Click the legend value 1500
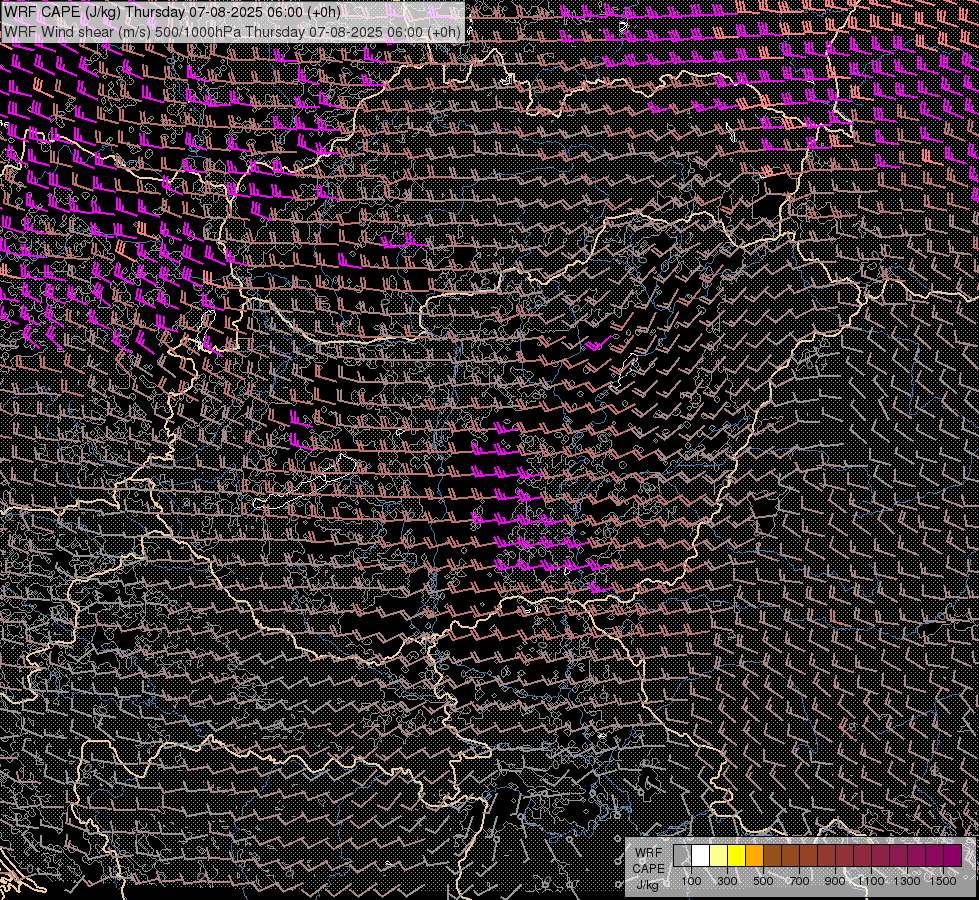Image resolution: width=979 pixels, height=900 pixels. [943, 881]
